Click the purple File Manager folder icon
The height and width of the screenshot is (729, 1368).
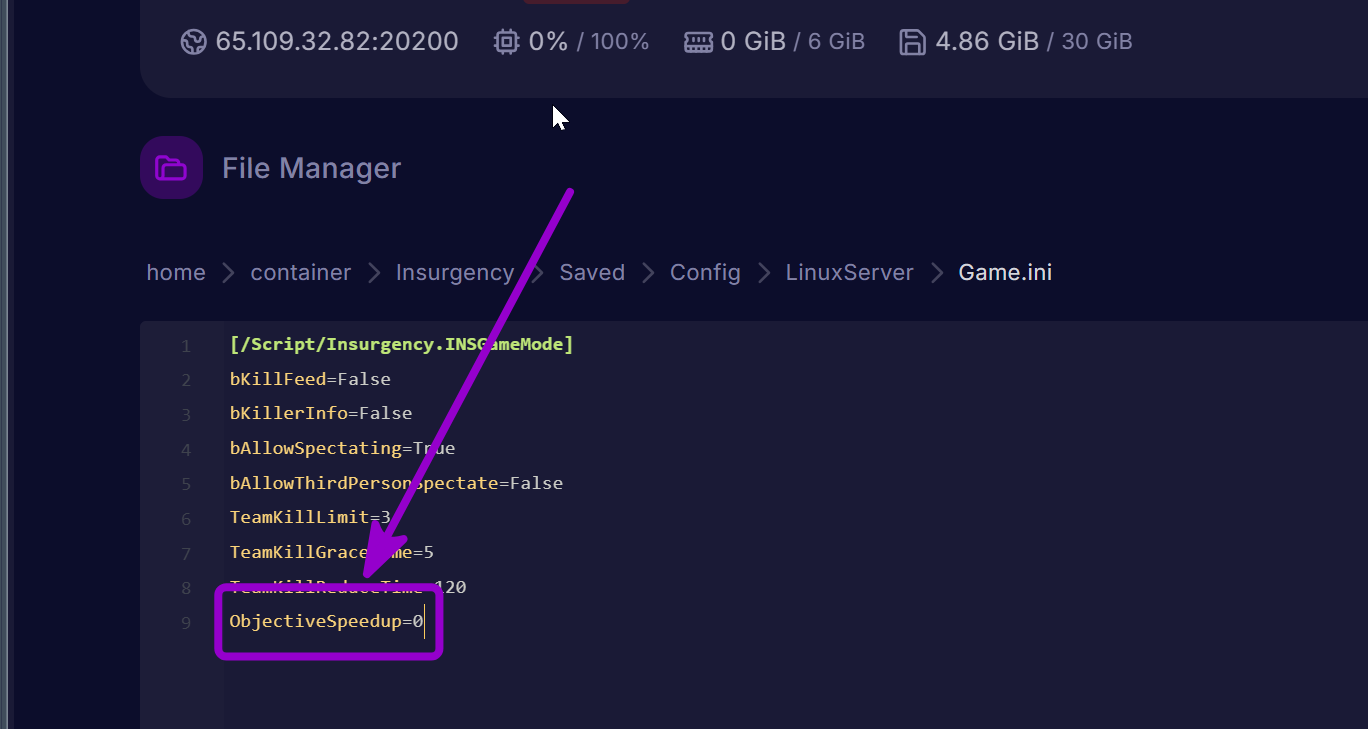point(171,168)
